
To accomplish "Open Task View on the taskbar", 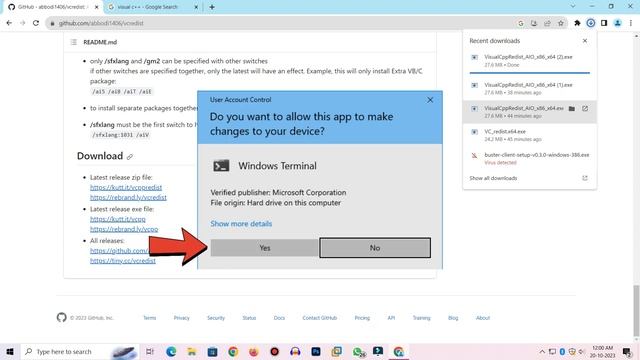I will (x=150, y=351).
